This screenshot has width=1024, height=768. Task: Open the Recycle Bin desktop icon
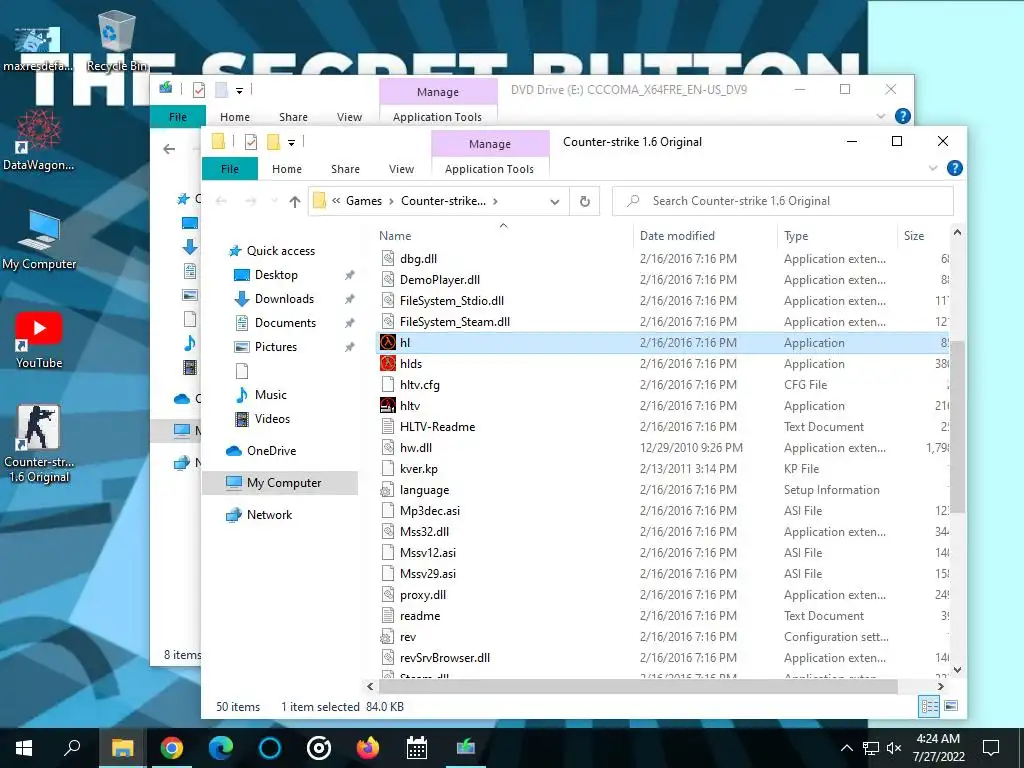(117, 40)
